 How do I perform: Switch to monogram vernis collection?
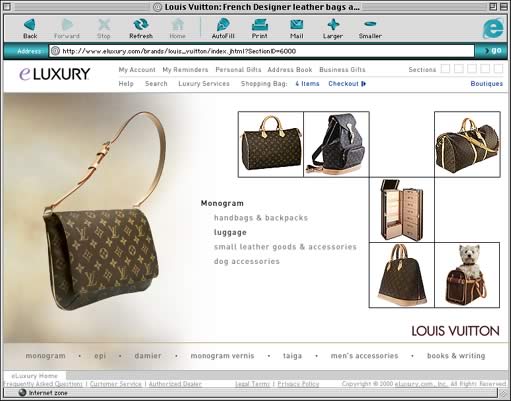(x=222, y=356)
